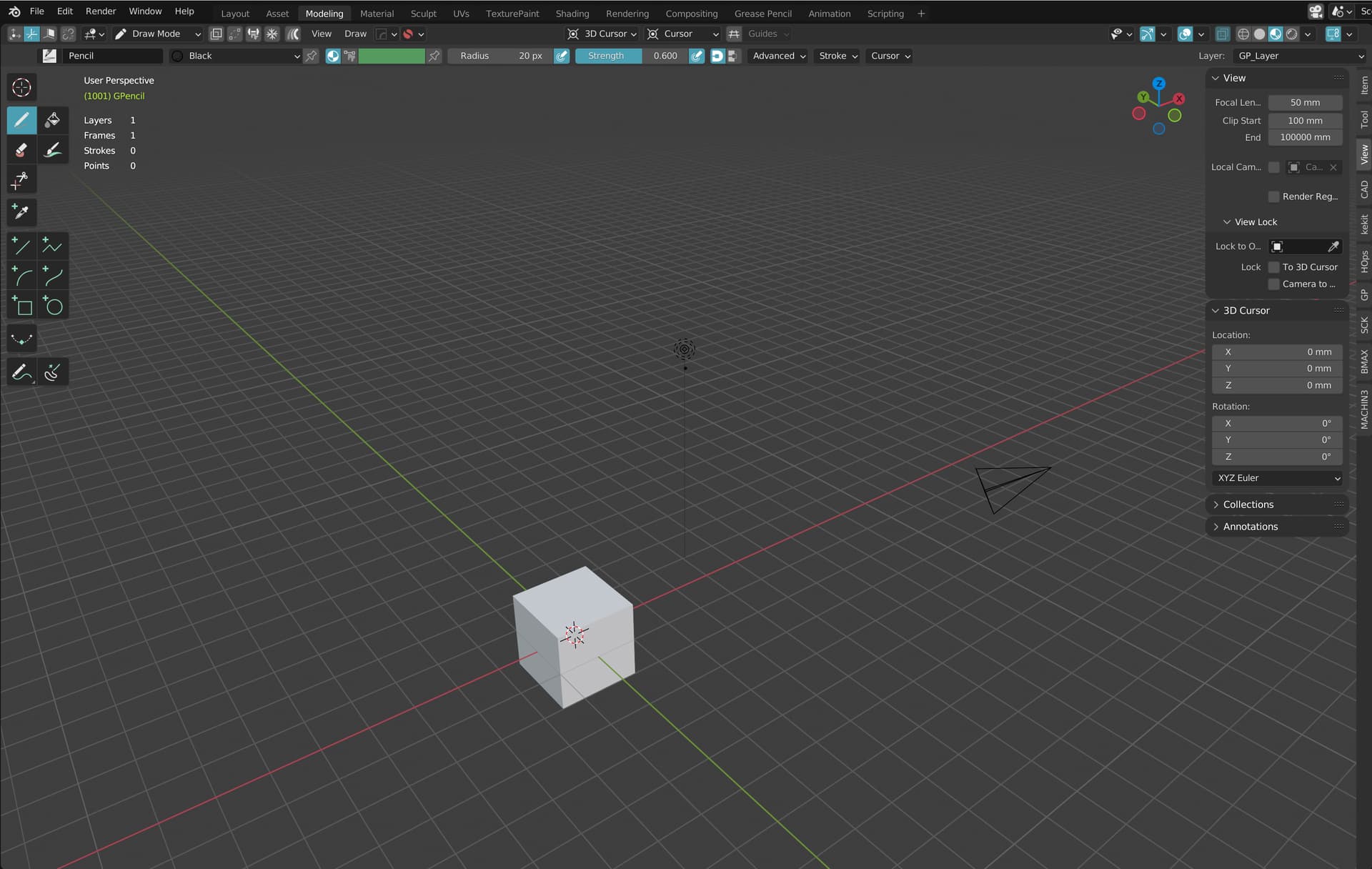The width and height of the screenshot is (1372, 869).
Task: Select the Tint tool
Action: (52, 150)
